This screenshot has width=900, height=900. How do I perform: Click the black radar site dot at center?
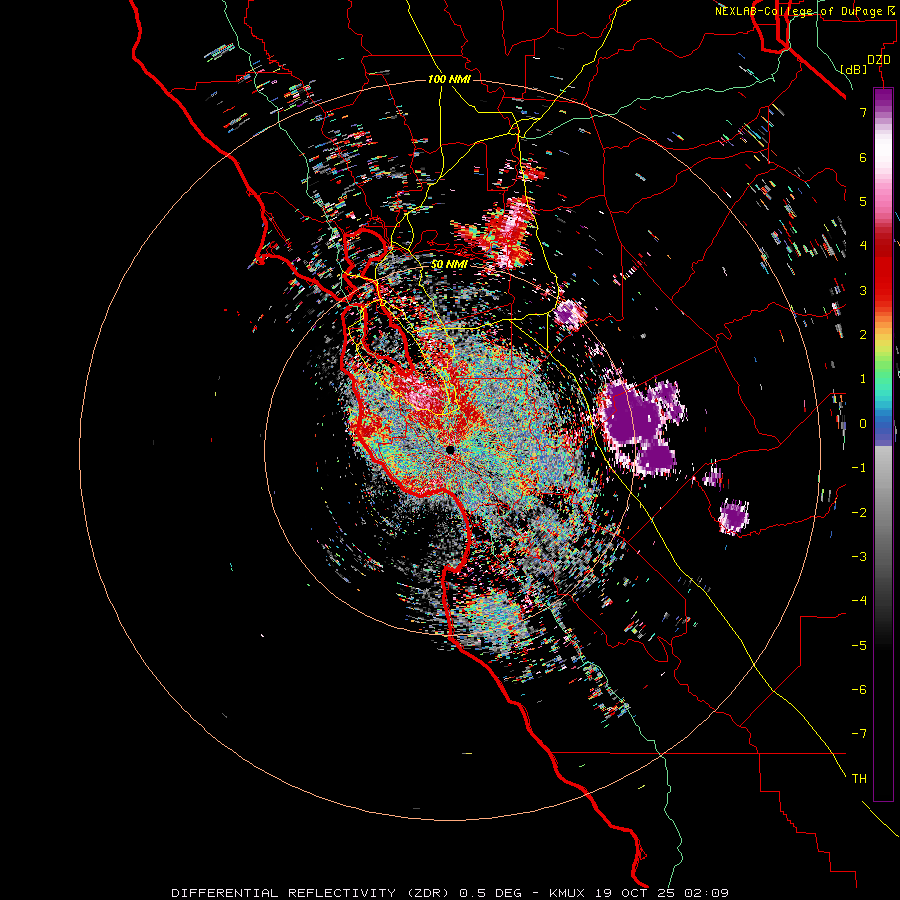pos(450,449)
